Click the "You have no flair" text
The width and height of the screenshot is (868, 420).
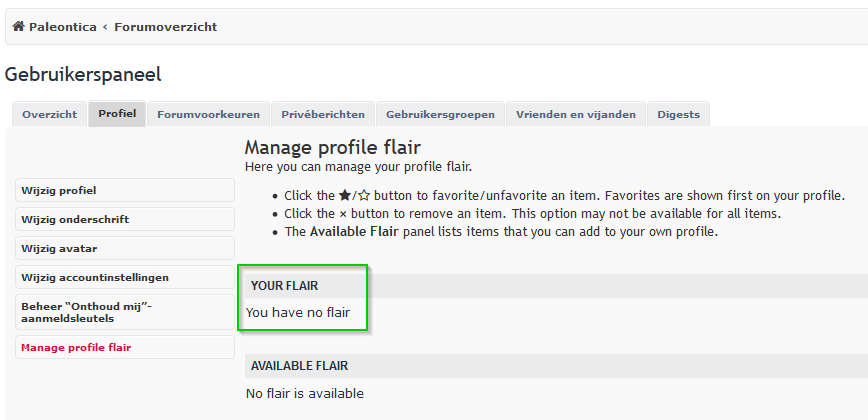(298, 313)
